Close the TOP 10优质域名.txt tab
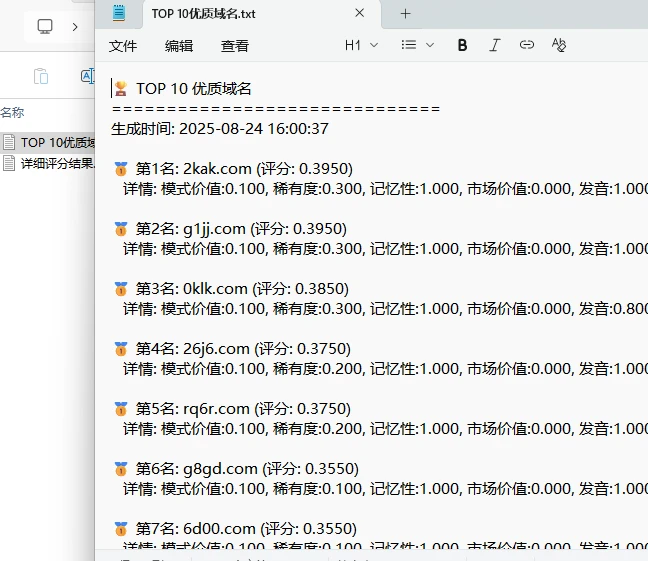The image size is (648, 561). 359,13
